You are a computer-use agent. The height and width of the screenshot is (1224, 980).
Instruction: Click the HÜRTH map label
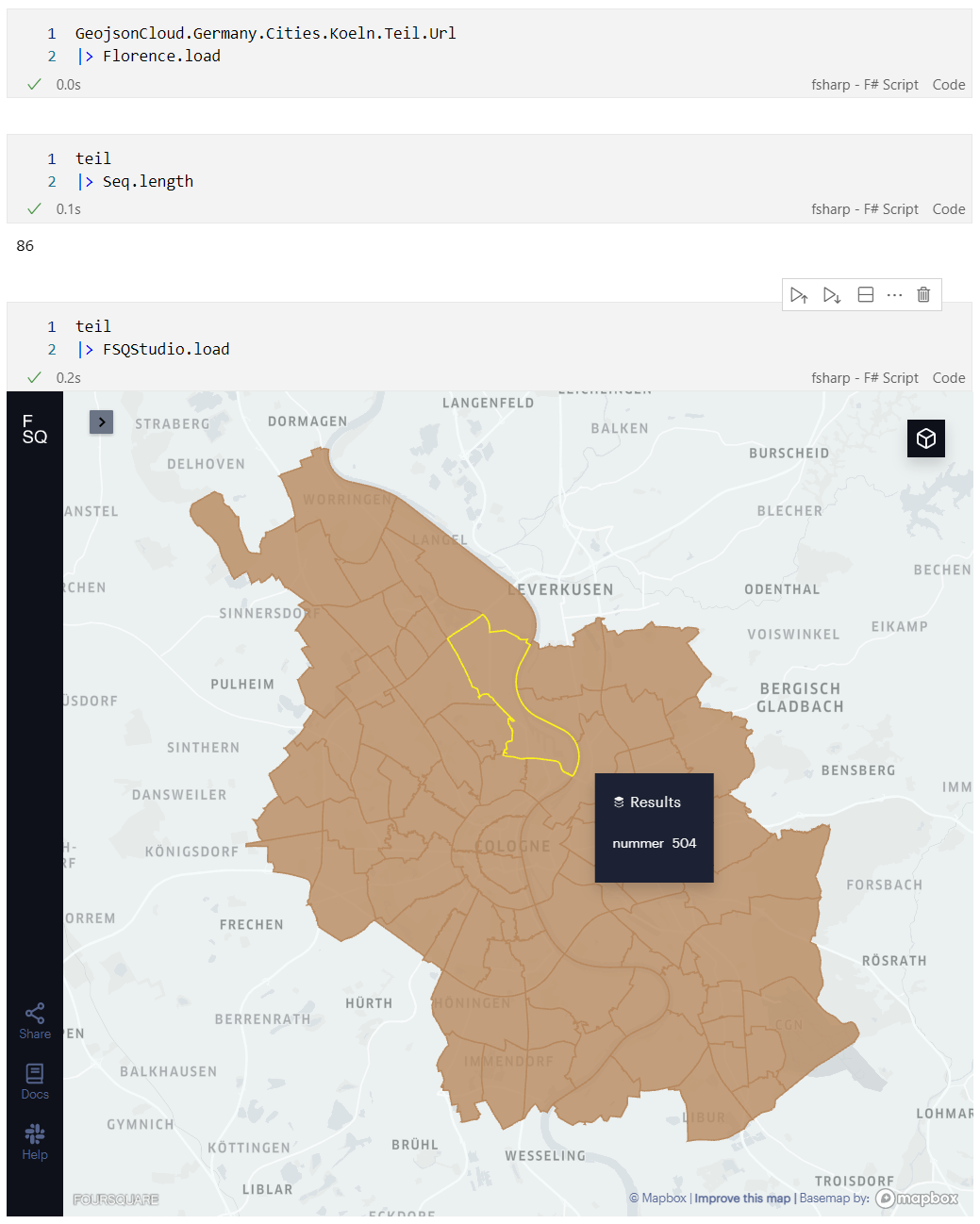coord(369,1002)
